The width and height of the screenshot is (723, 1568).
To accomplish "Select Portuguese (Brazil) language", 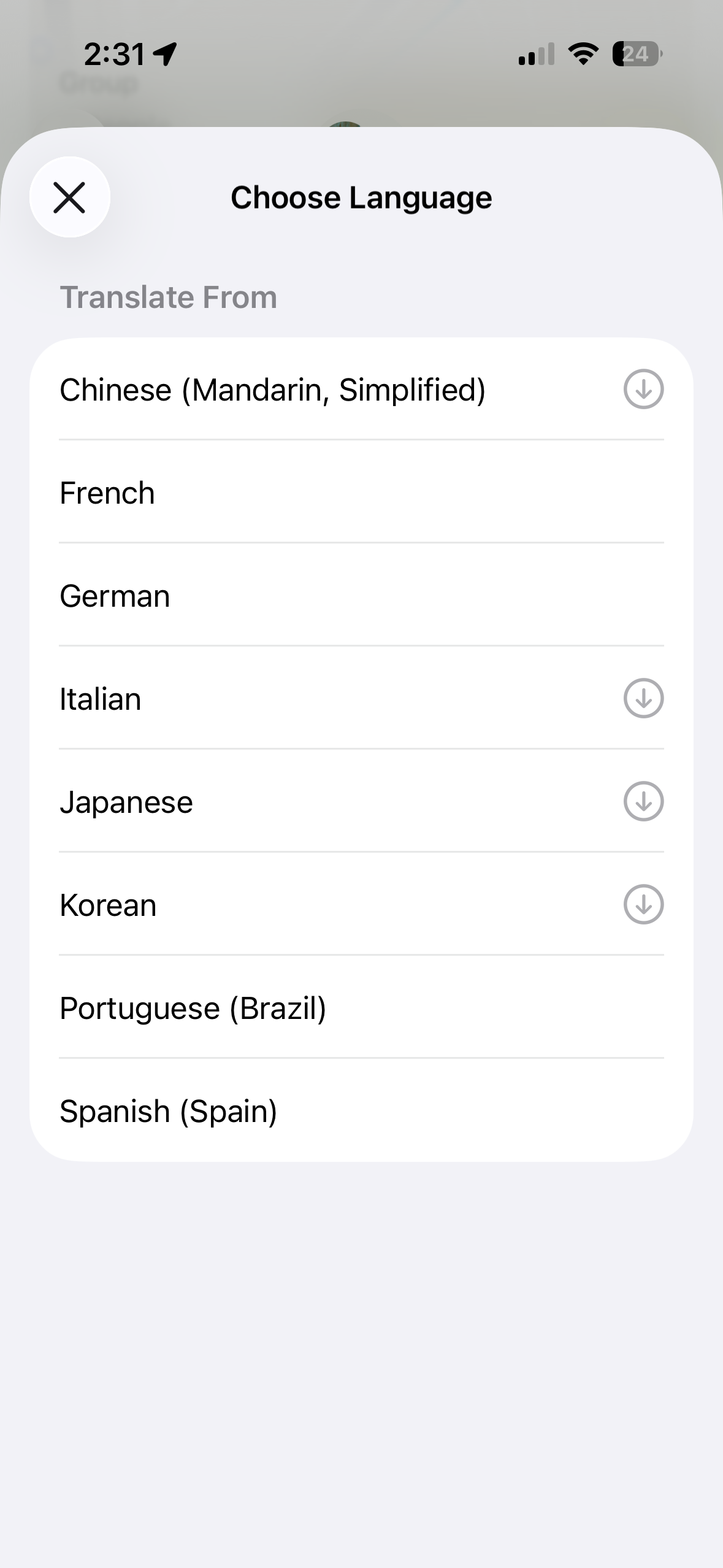I will click(193, 1008).
